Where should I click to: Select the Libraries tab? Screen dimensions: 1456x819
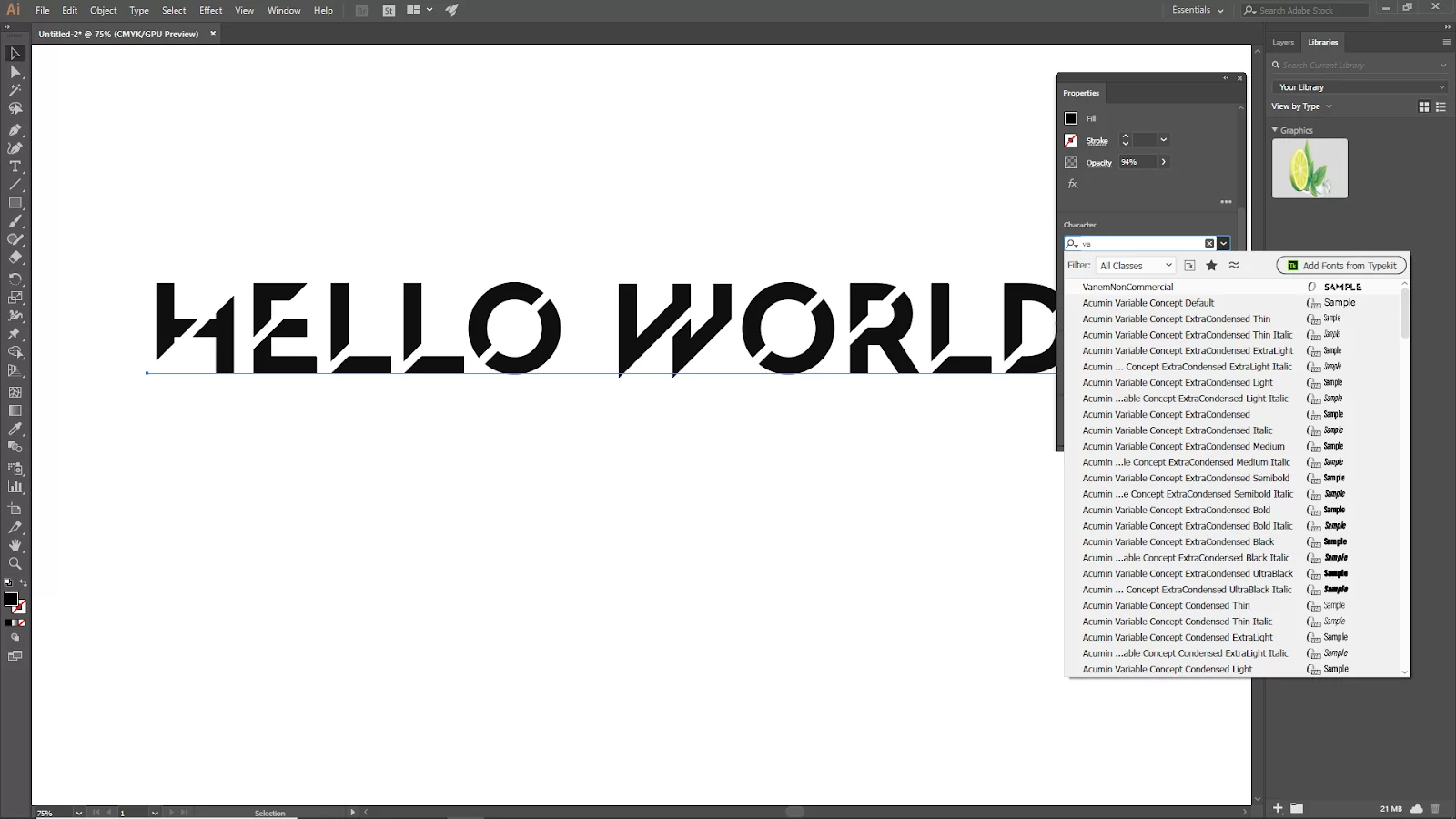[x=1323, y=42]
